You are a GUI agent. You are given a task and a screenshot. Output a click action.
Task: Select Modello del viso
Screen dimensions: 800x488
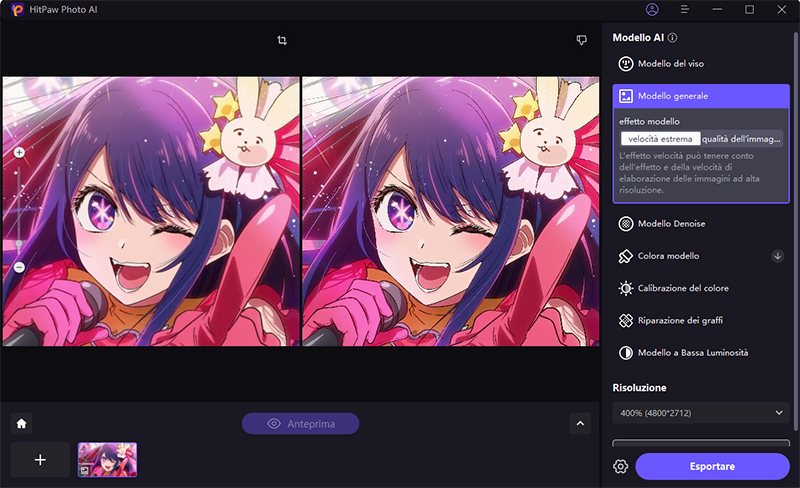tap(669, 64)
